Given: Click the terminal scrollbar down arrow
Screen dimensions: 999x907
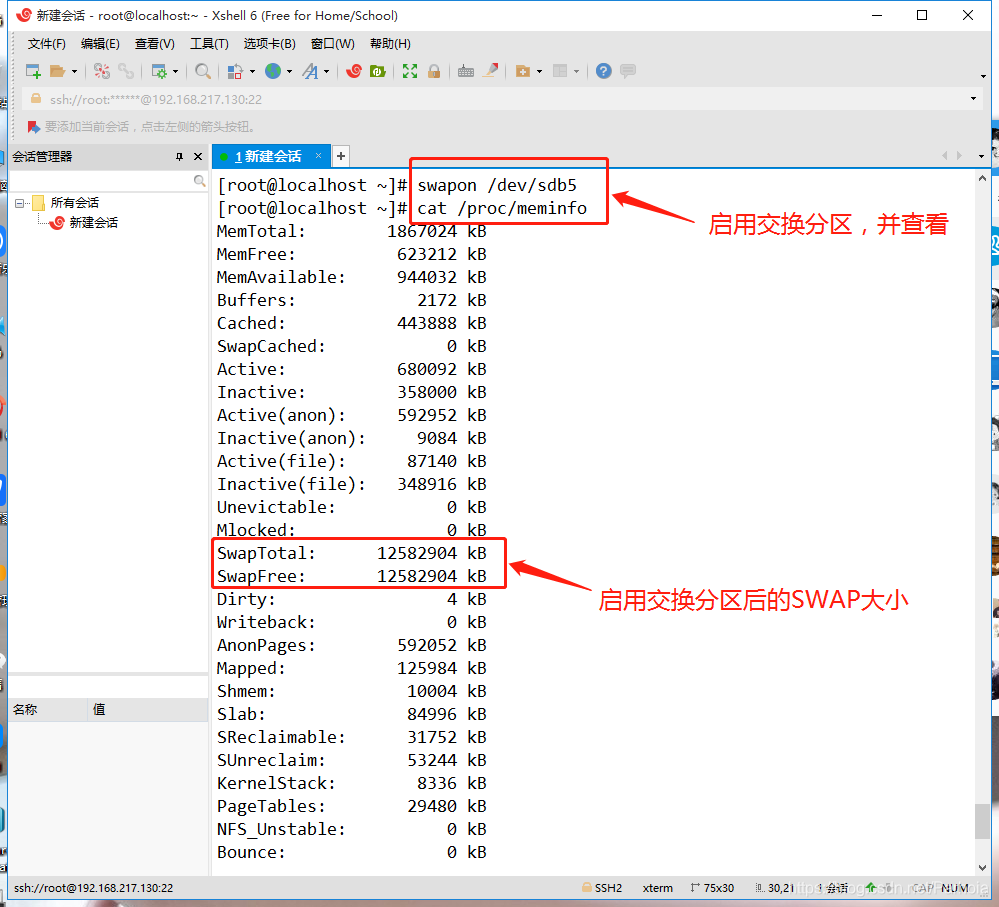Looking at the screenshot, I should click(982, 868).
